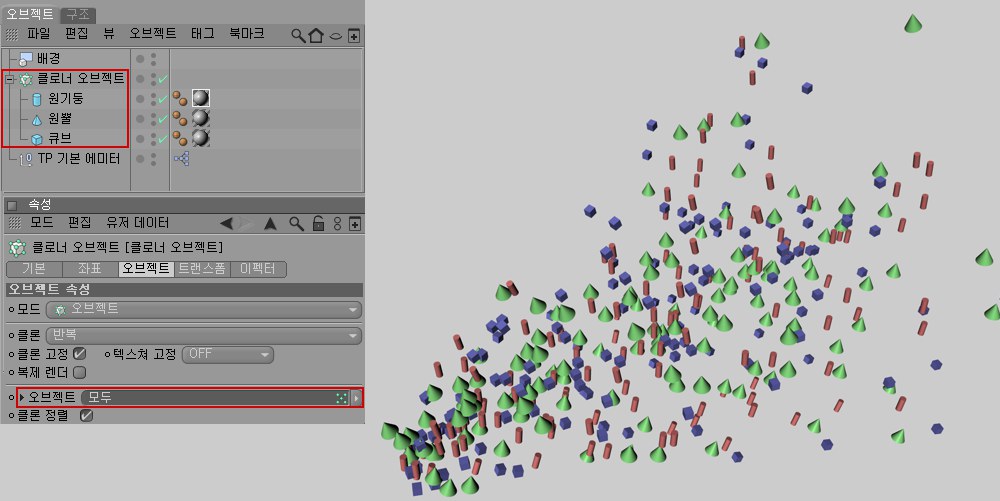
Task: Toggle the green checkmark of 클로너 오브젝트
Action: 163,80
